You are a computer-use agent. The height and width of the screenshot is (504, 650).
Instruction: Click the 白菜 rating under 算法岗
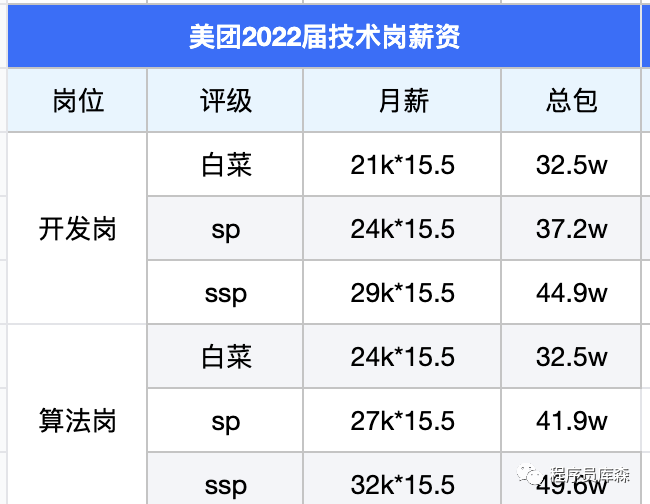[x=226, y=357]
